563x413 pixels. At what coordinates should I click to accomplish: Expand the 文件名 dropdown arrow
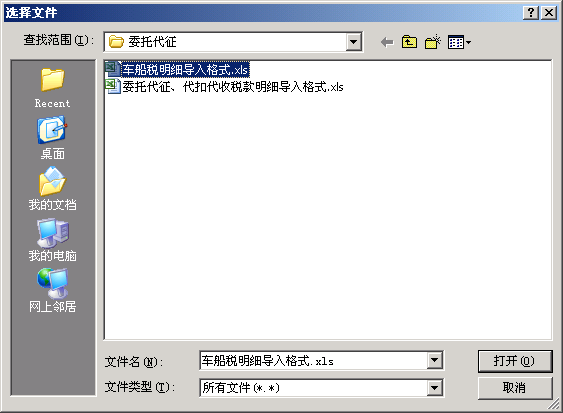434,360
